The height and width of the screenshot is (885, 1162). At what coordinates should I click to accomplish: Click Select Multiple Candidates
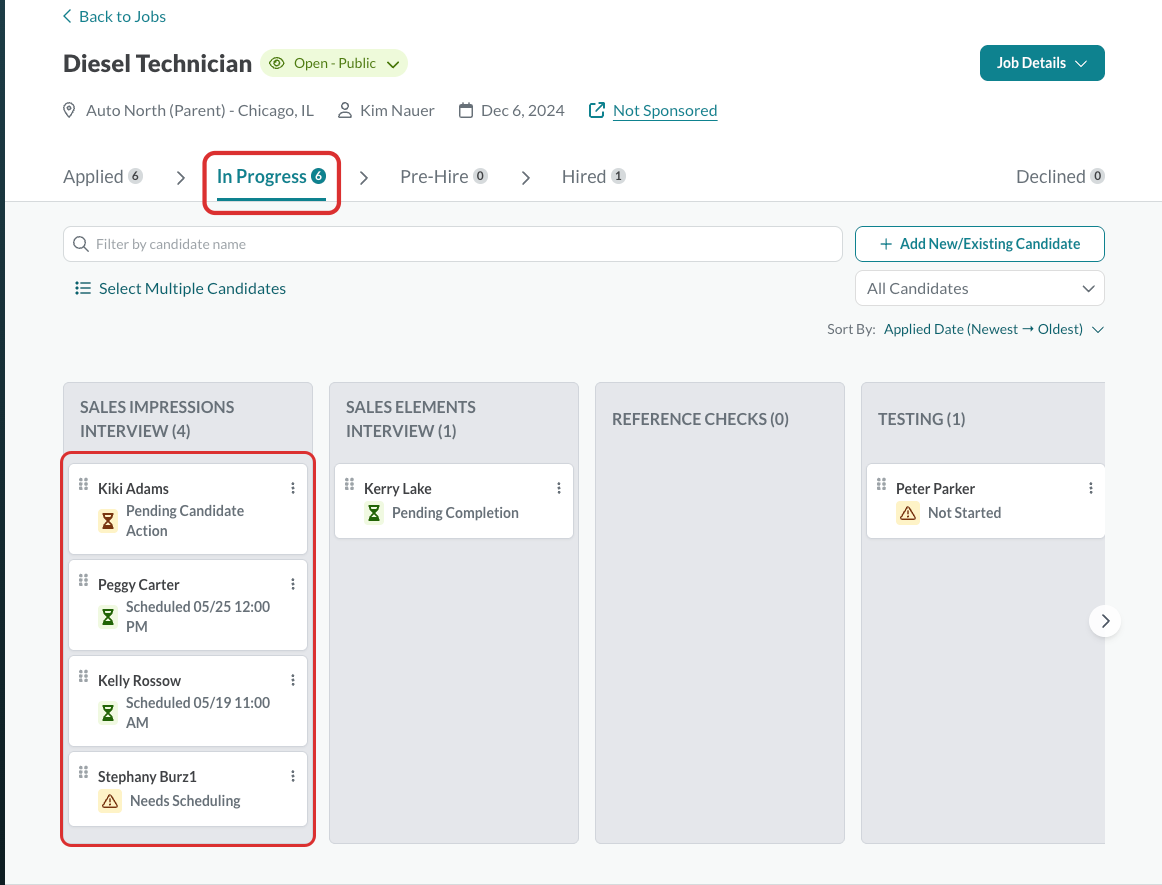[192, 288]
